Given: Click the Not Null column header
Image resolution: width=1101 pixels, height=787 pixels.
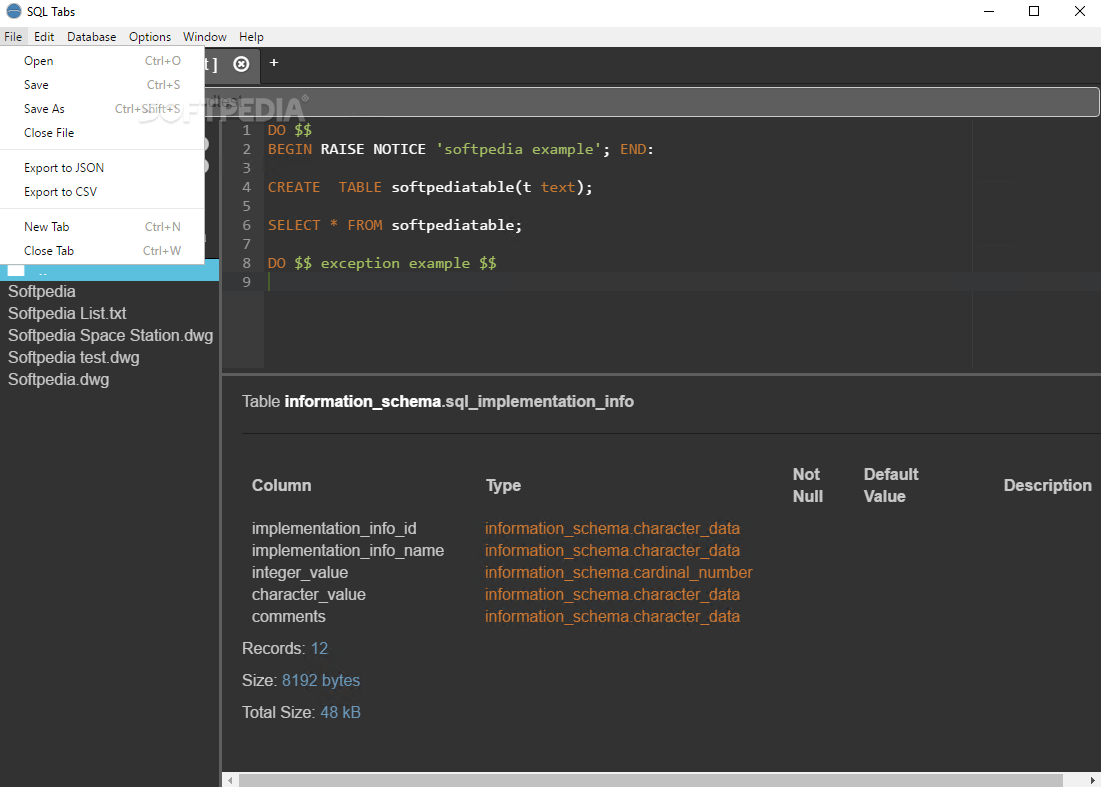Looking at the screenshot, I should (807, 485).
